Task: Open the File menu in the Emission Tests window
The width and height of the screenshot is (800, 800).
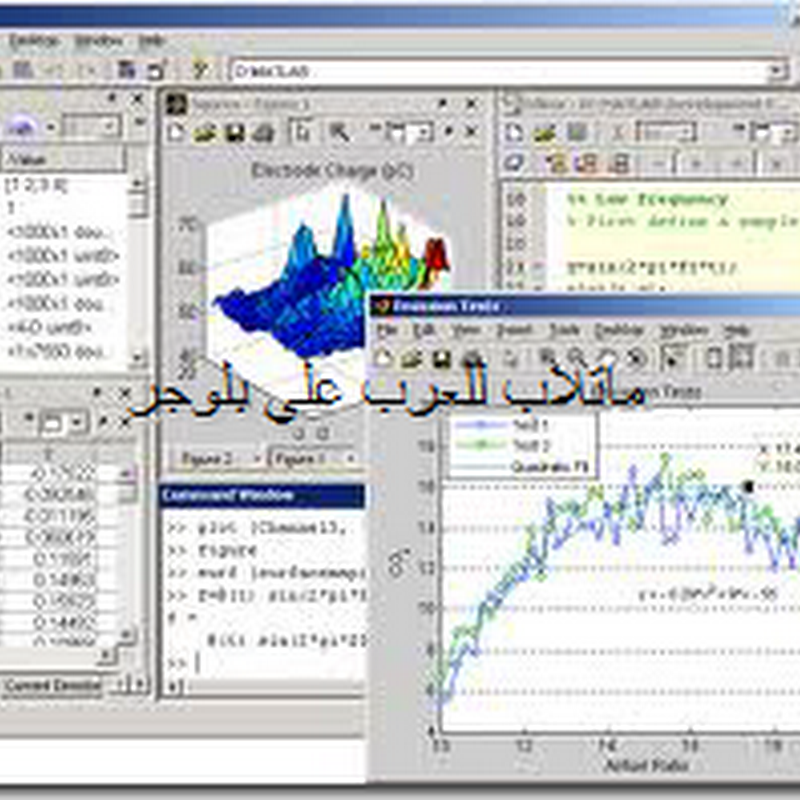Action: (387, 331)
